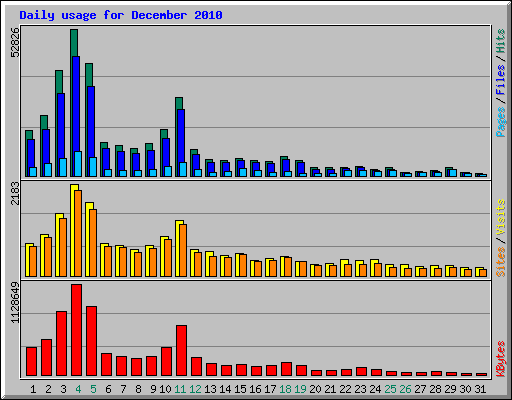Image resolution: width=512 pixels, height=400 pixels.
Task: Click day label 24 on the x-axis
Action: (375, 389)
